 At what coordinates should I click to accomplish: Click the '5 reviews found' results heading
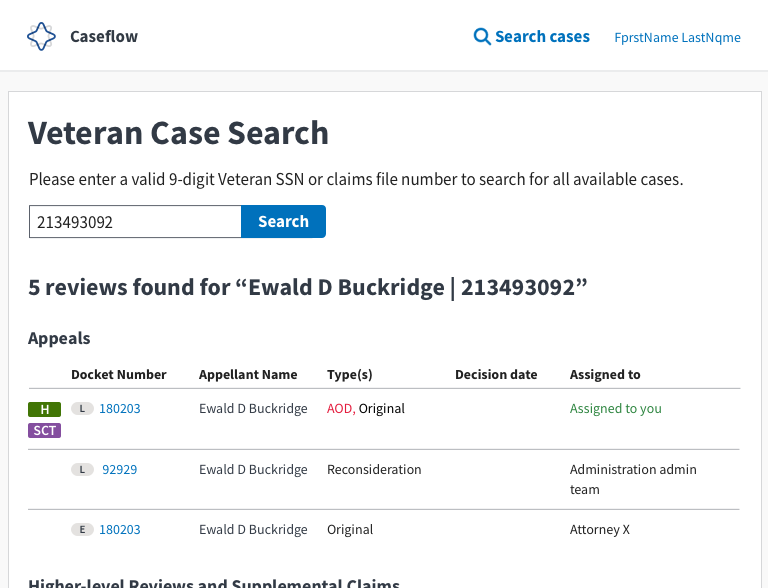click(308, 287)
